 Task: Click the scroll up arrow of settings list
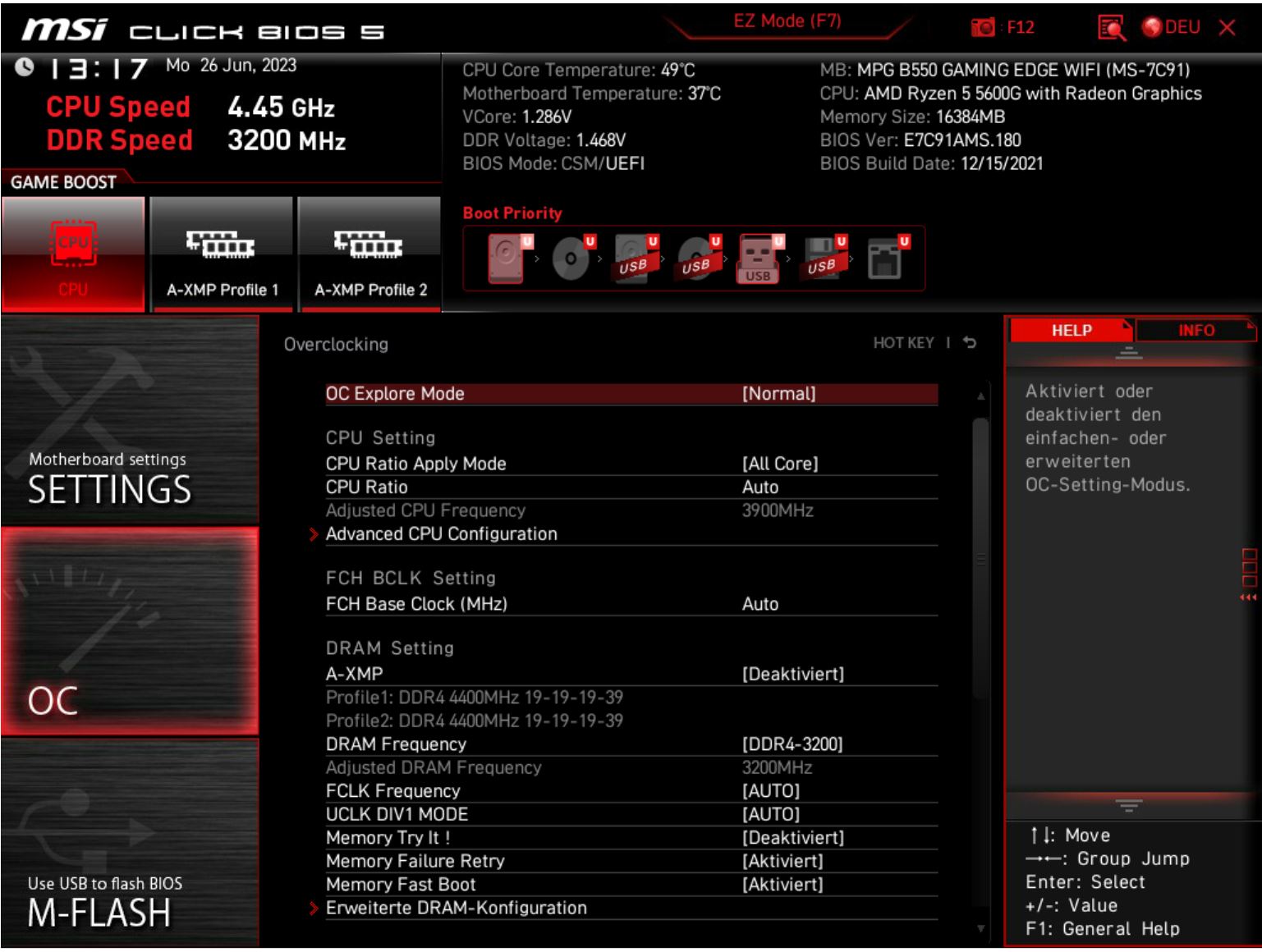(x=980, y=396)
